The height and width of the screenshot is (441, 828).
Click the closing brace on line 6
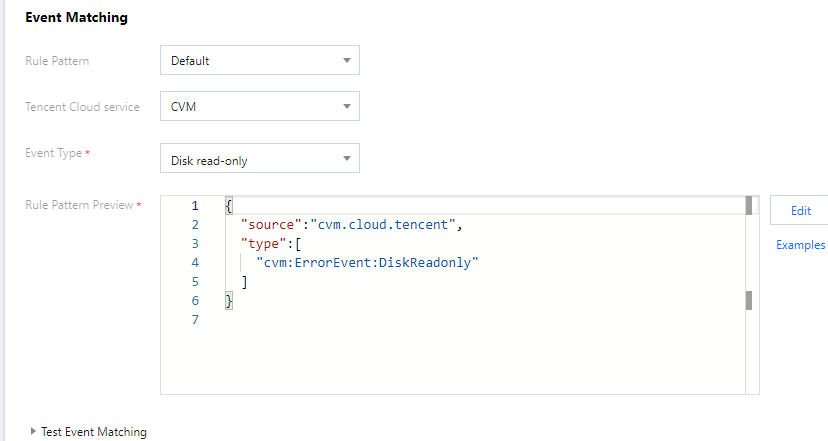coord(229,301)
